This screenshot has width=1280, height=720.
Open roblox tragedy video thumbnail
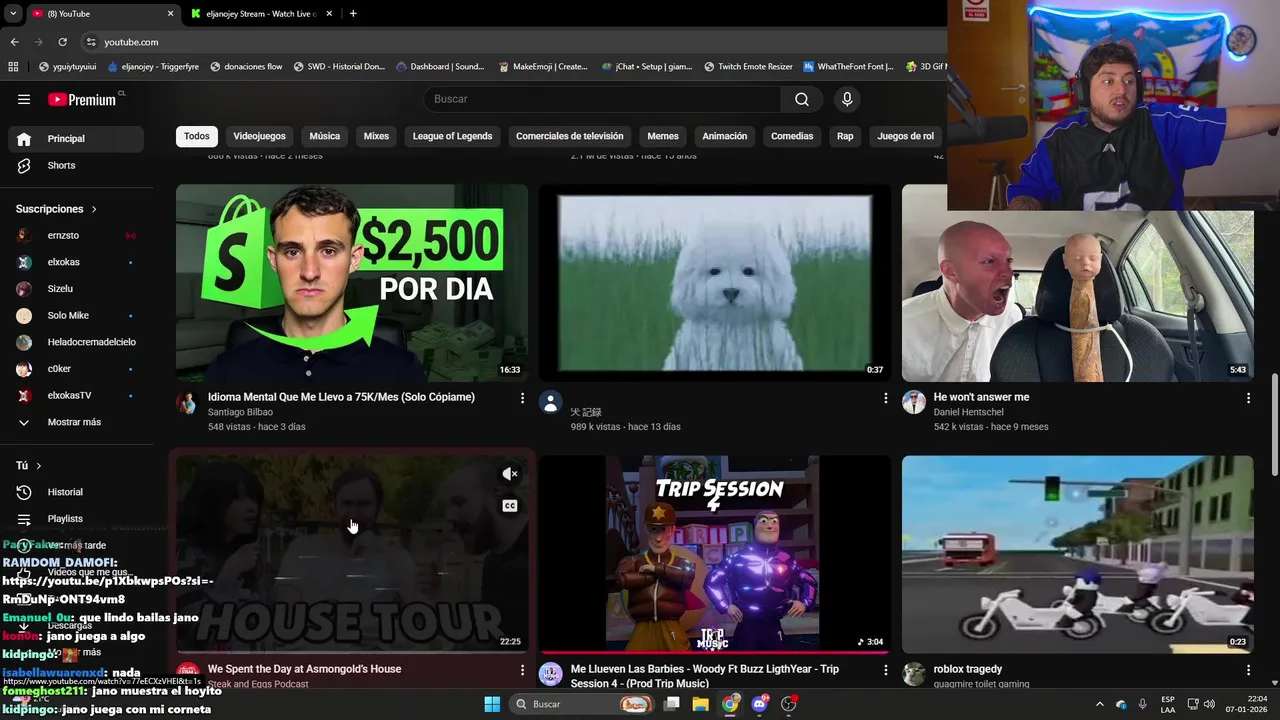tap(1077, 555)
